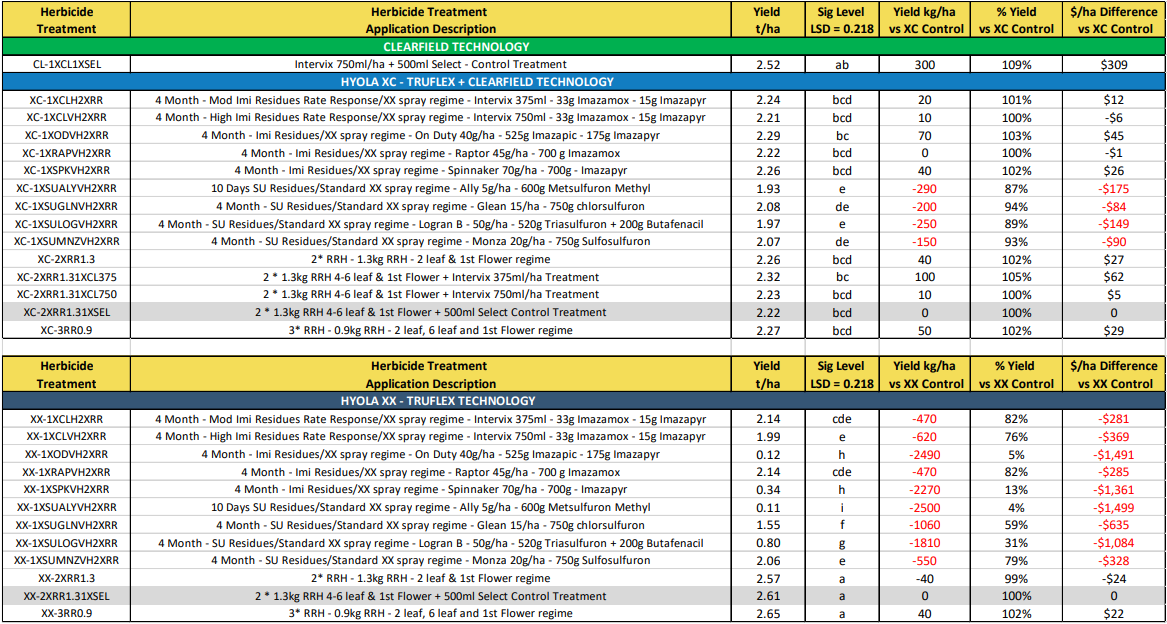Image resolution: width=1167 pixels, height=624 pixels.
Task: Click the shaded XC-2XRR1.31XSEL control cell
Action: (x=66, y=312)
